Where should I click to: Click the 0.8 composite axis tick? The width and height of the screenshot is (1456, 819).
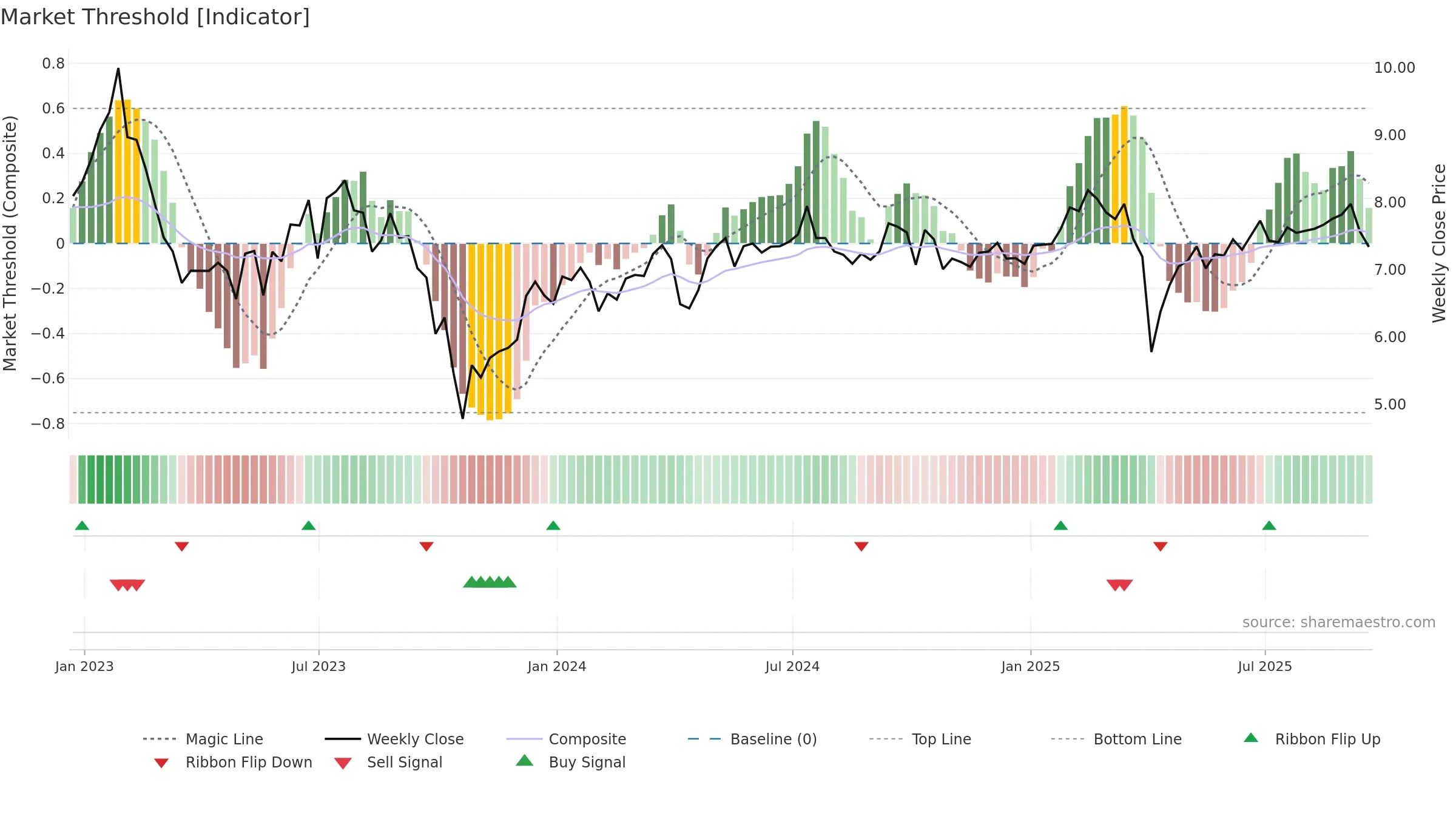pos(53,64)
